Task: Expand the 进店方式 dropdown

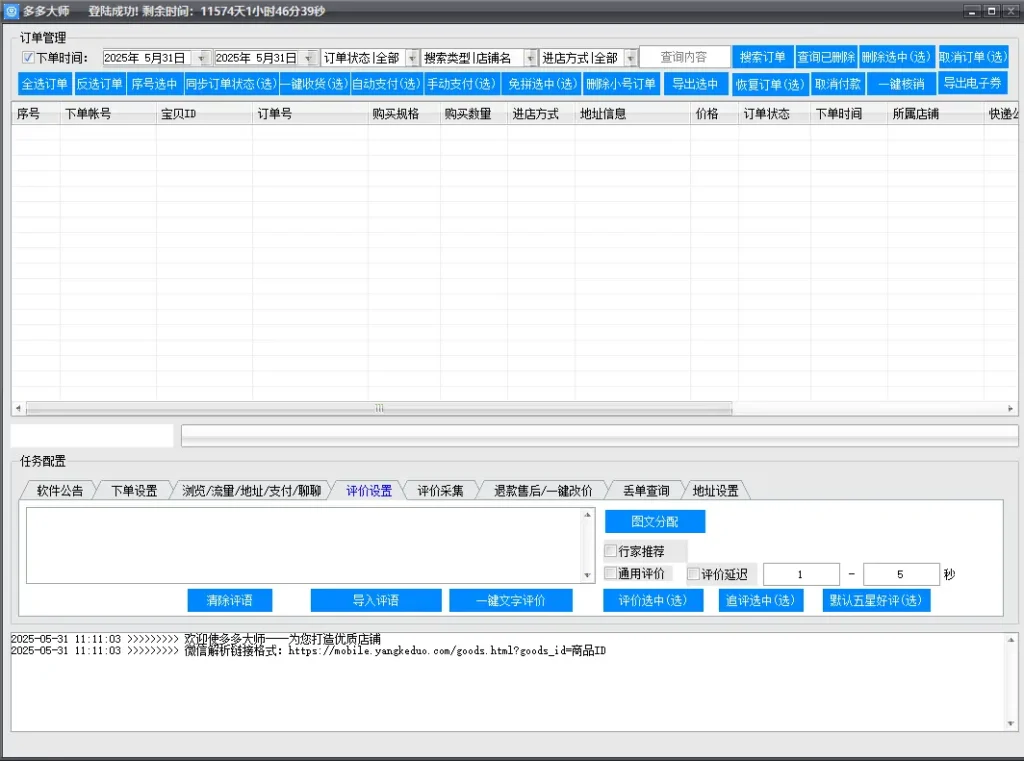Action: point(630,58)
